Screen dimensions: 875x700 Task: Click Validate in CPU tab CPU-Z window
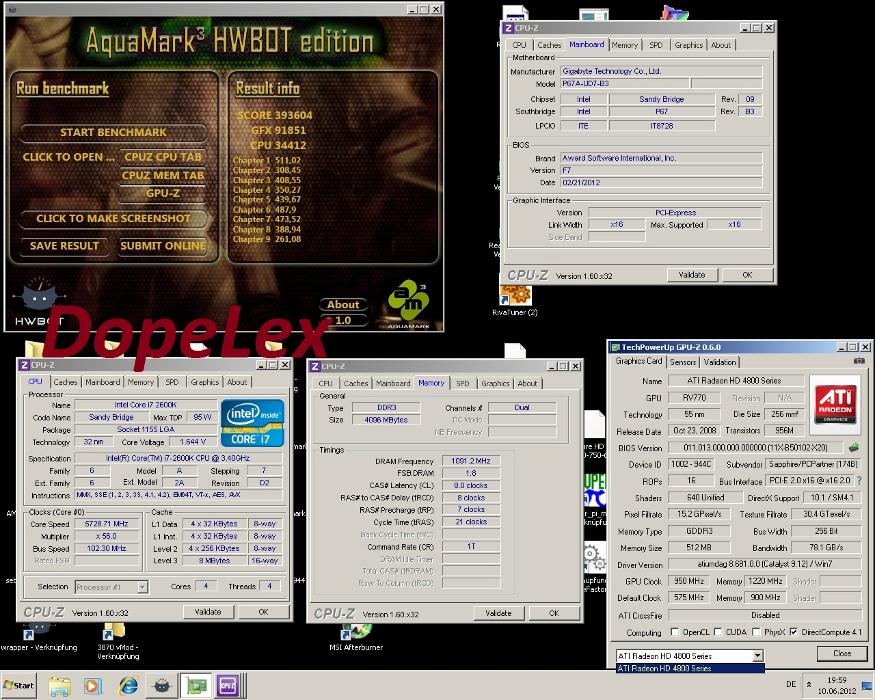click(x=208, y=612)
